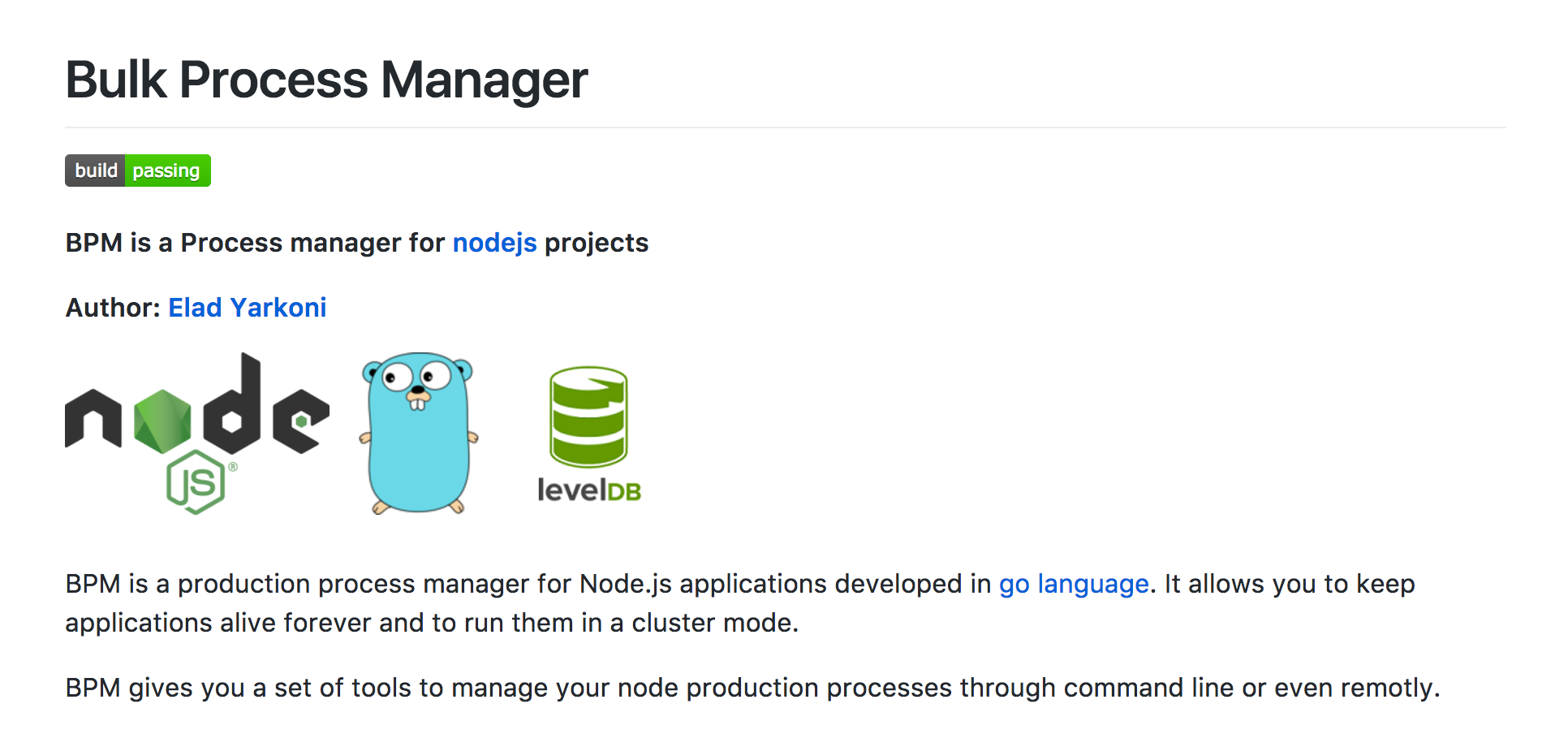The height and width of the screenshot is (747, 1568).
Task: Click the green passing section of the badge
Action: pyautogui.click(x=166, y=171)
